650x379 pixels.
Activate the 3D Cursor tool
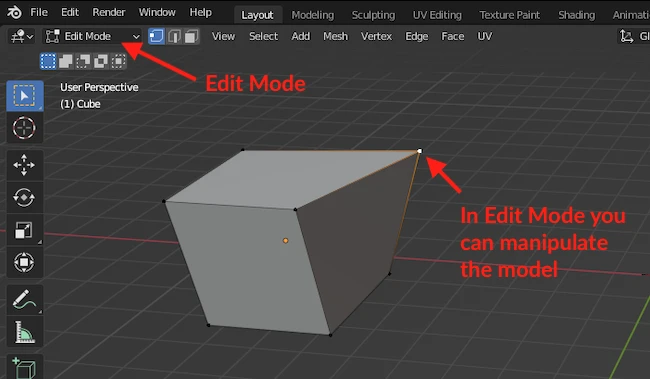point(24,128)
